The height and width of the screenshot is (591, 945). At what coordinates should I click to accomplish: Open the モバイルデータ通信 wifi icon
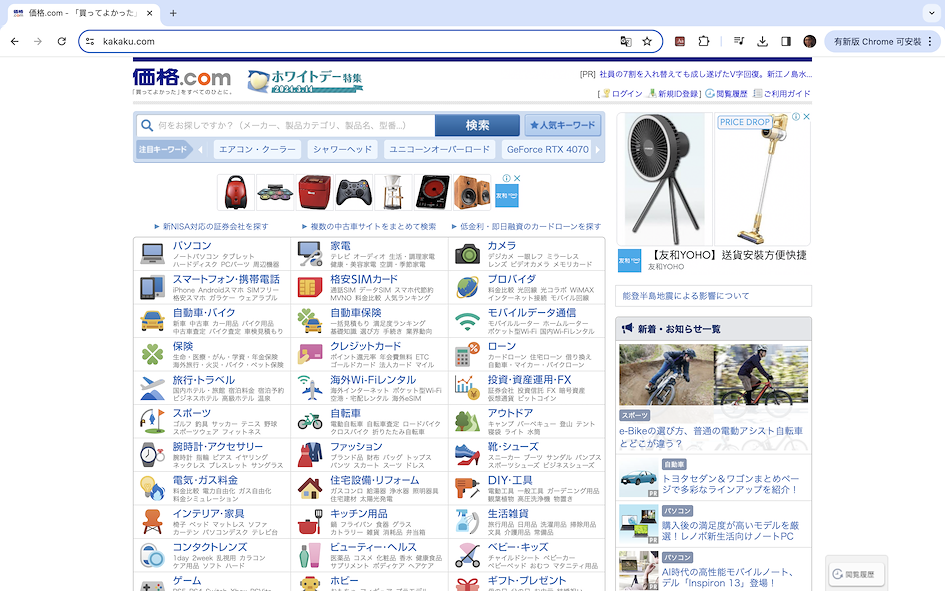click(x=467, y=321)
